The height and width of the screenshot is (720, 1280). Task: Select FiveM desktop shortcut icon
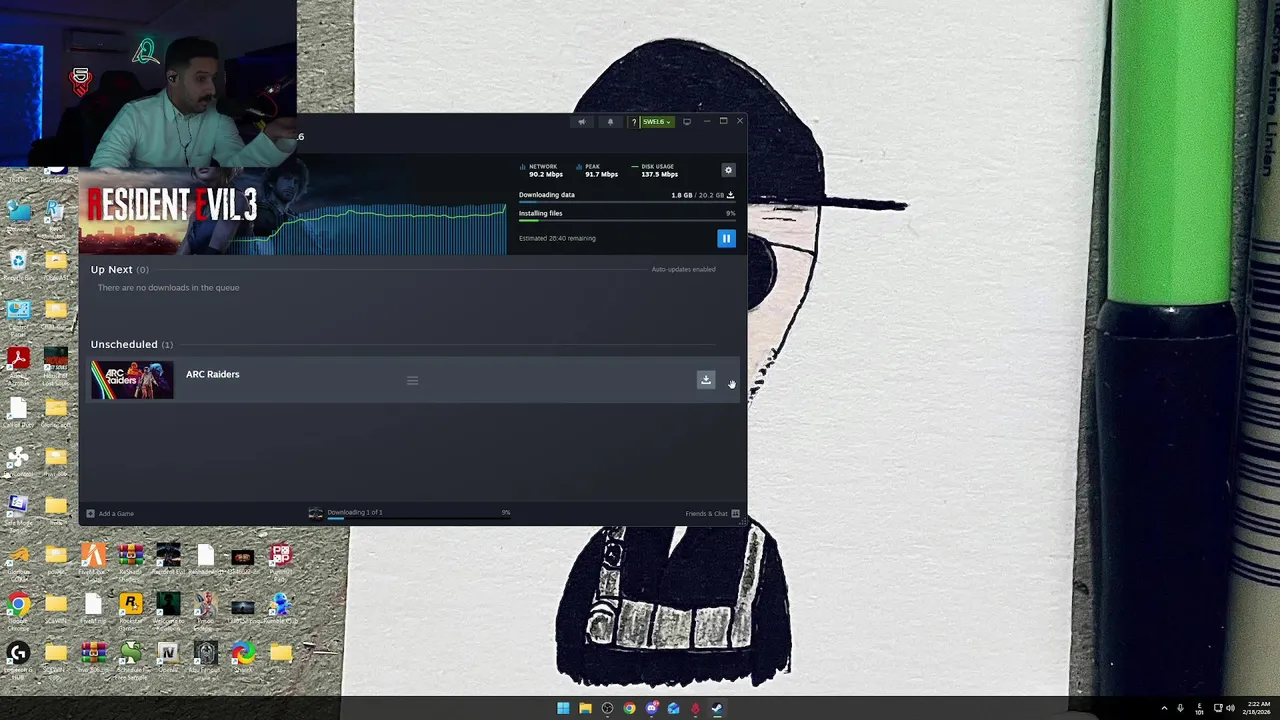pyautogui.click(x=93, y=559)
